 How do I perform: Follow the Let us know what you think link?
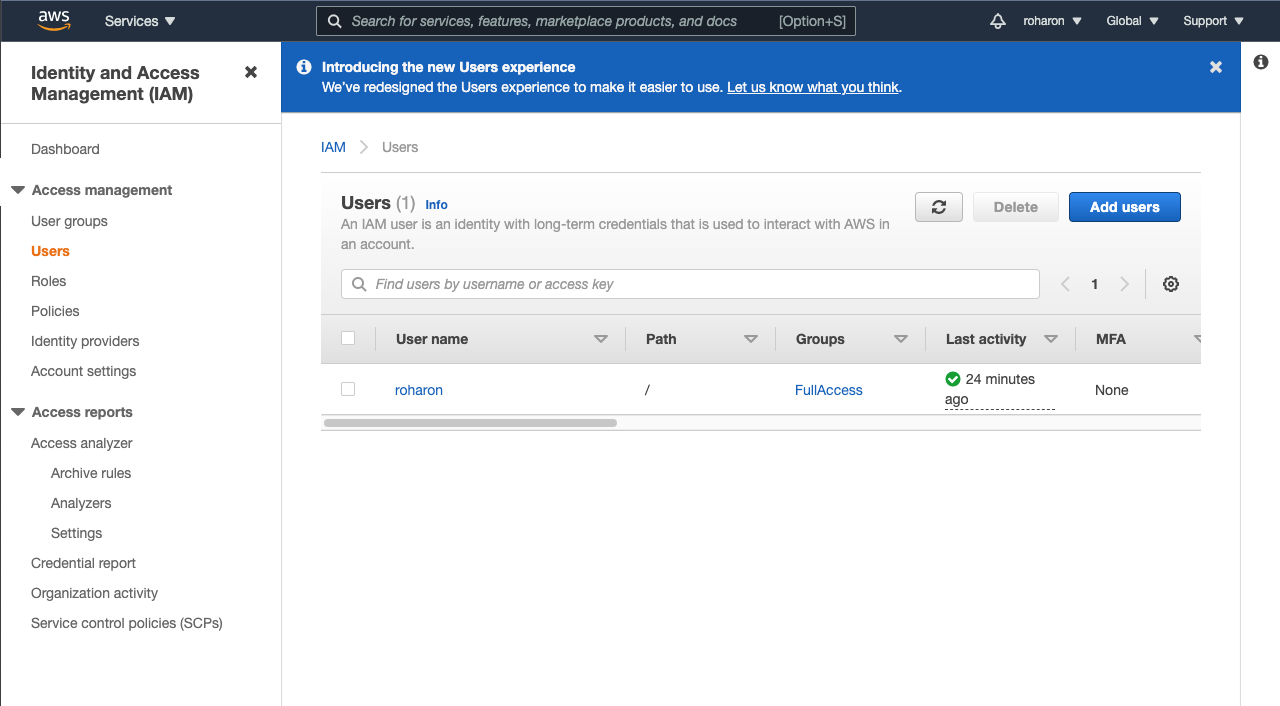click(x=813, y=87)
